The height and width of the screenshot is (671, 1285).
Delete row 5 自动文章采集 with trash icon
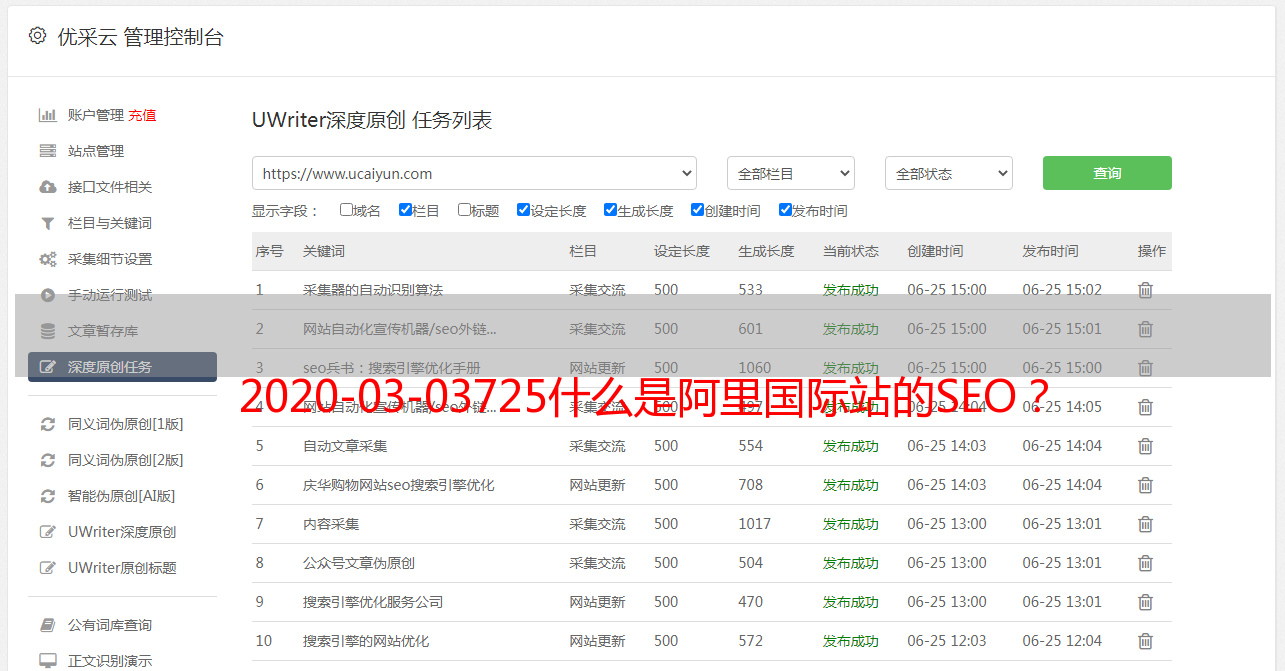[1145, 446]
